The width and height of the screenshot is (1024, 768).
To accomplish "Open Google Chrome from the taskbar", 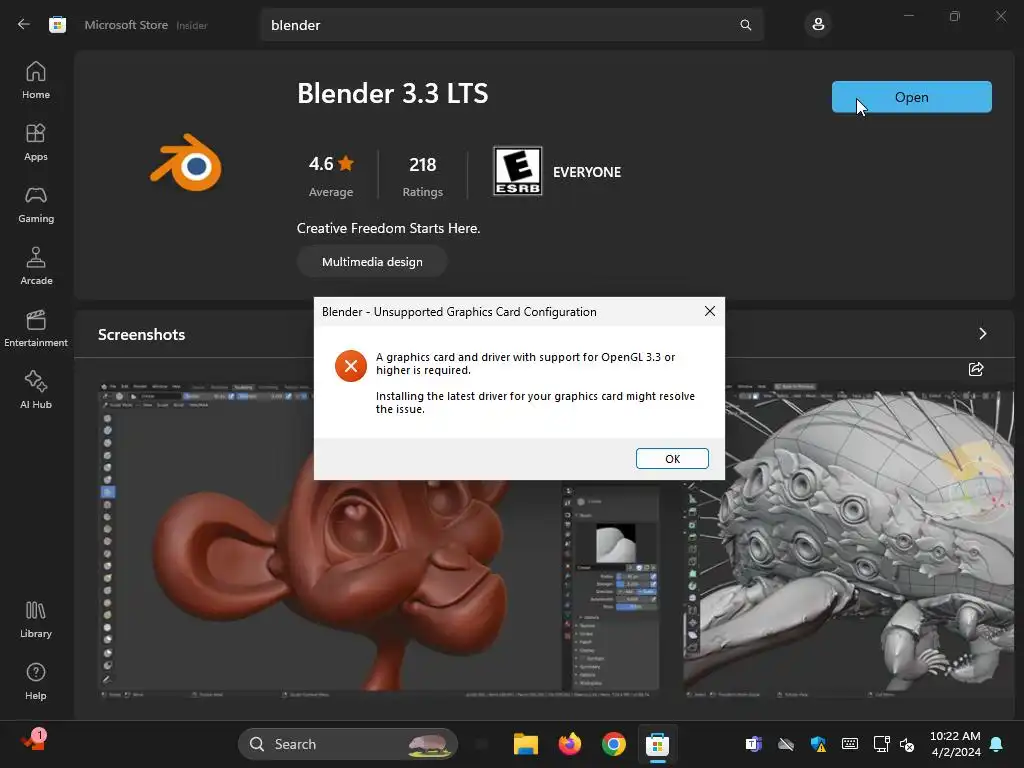I will click(613, 744).
